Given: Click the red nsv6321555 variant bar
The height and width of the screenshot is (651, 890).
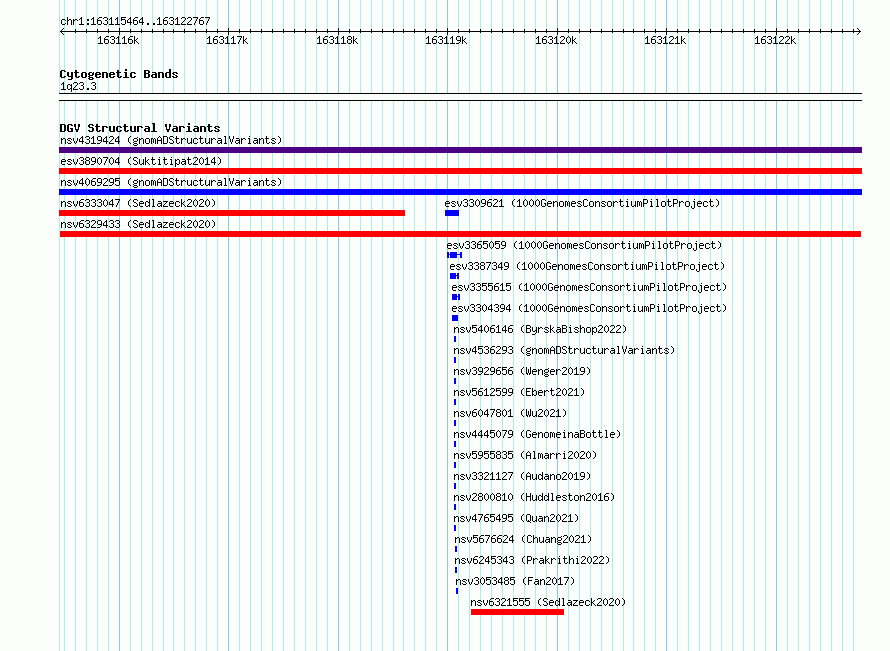Looking at the screenshot, I should point(517,612).
